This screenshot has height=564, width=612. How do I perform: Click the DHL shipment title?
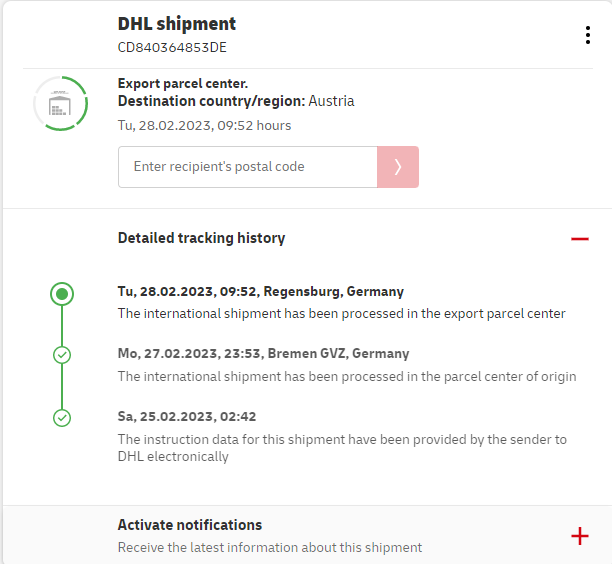(x=177, y=24)
